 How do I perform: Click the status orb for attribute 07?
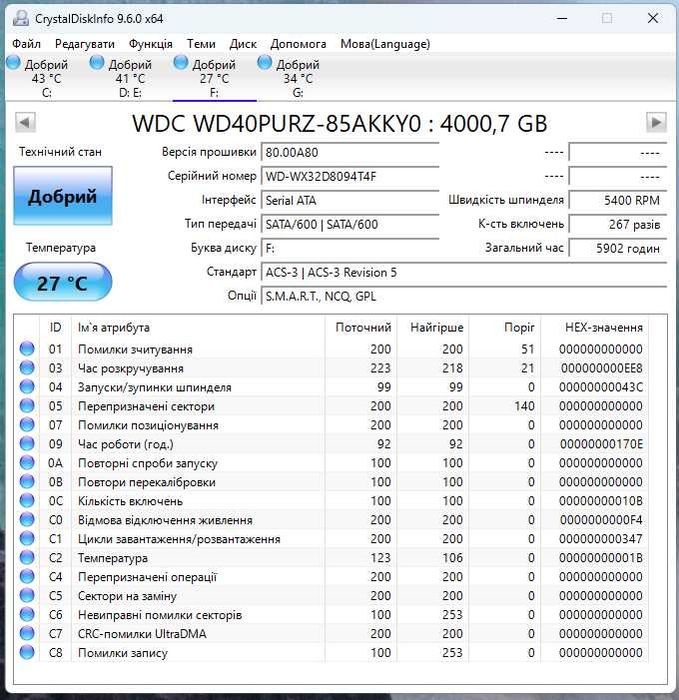[x=27, y=425]
